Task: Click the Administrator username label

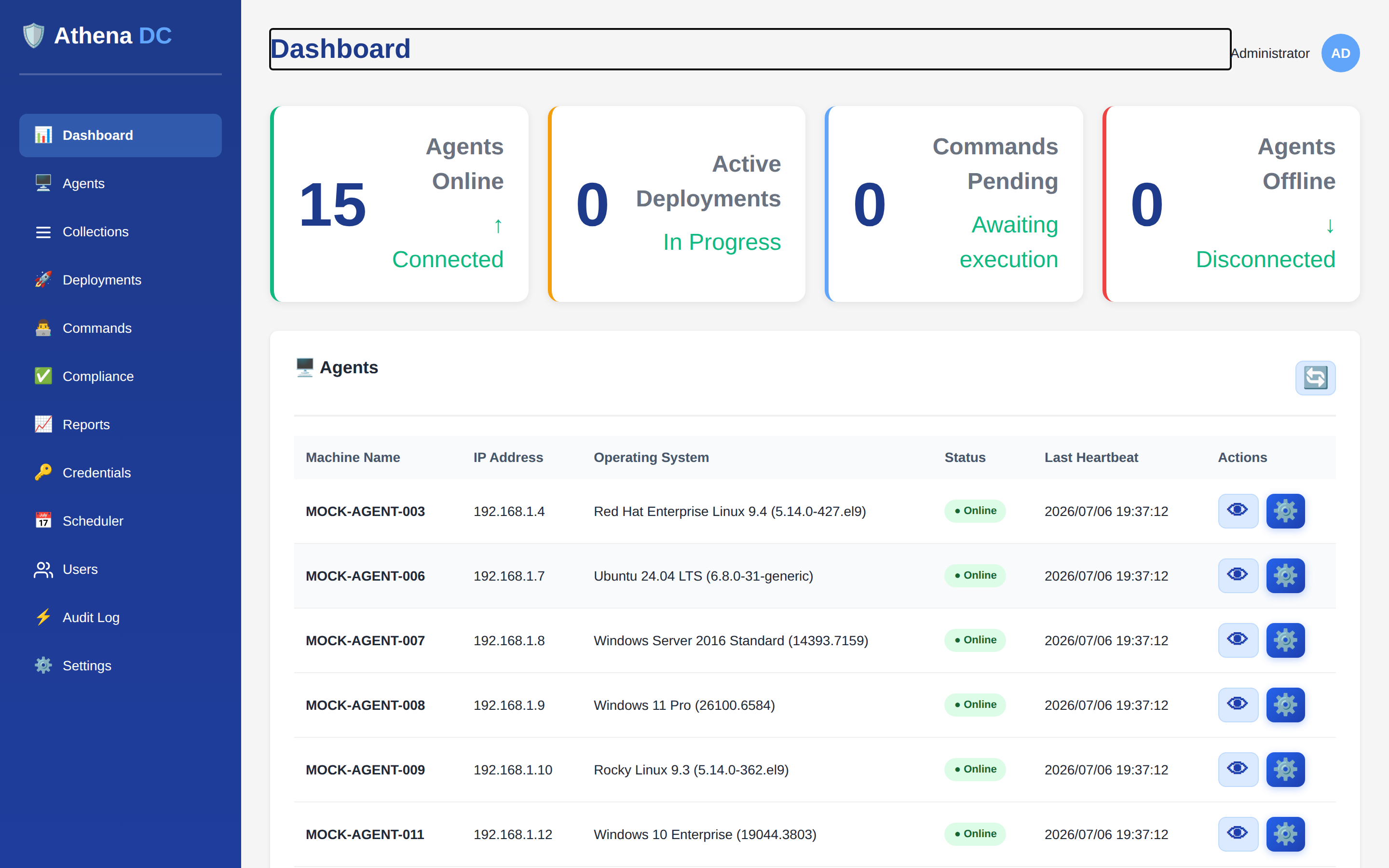Action: [x=1269, y=54]
